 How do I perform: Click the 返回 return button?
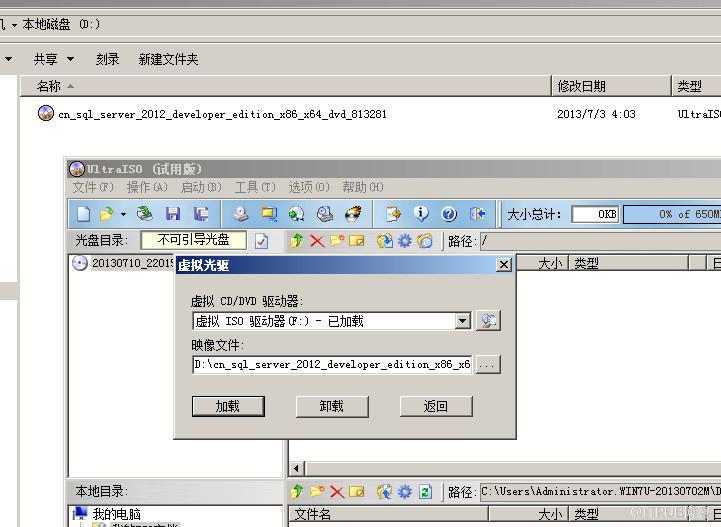point(436,406)
